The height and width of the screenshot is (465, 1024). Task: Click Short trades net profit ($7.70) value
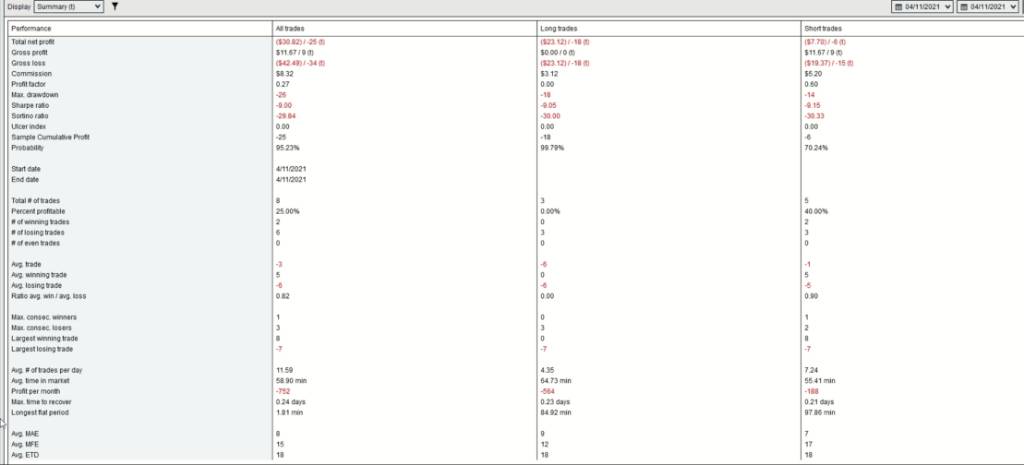(x=826, y=42)
